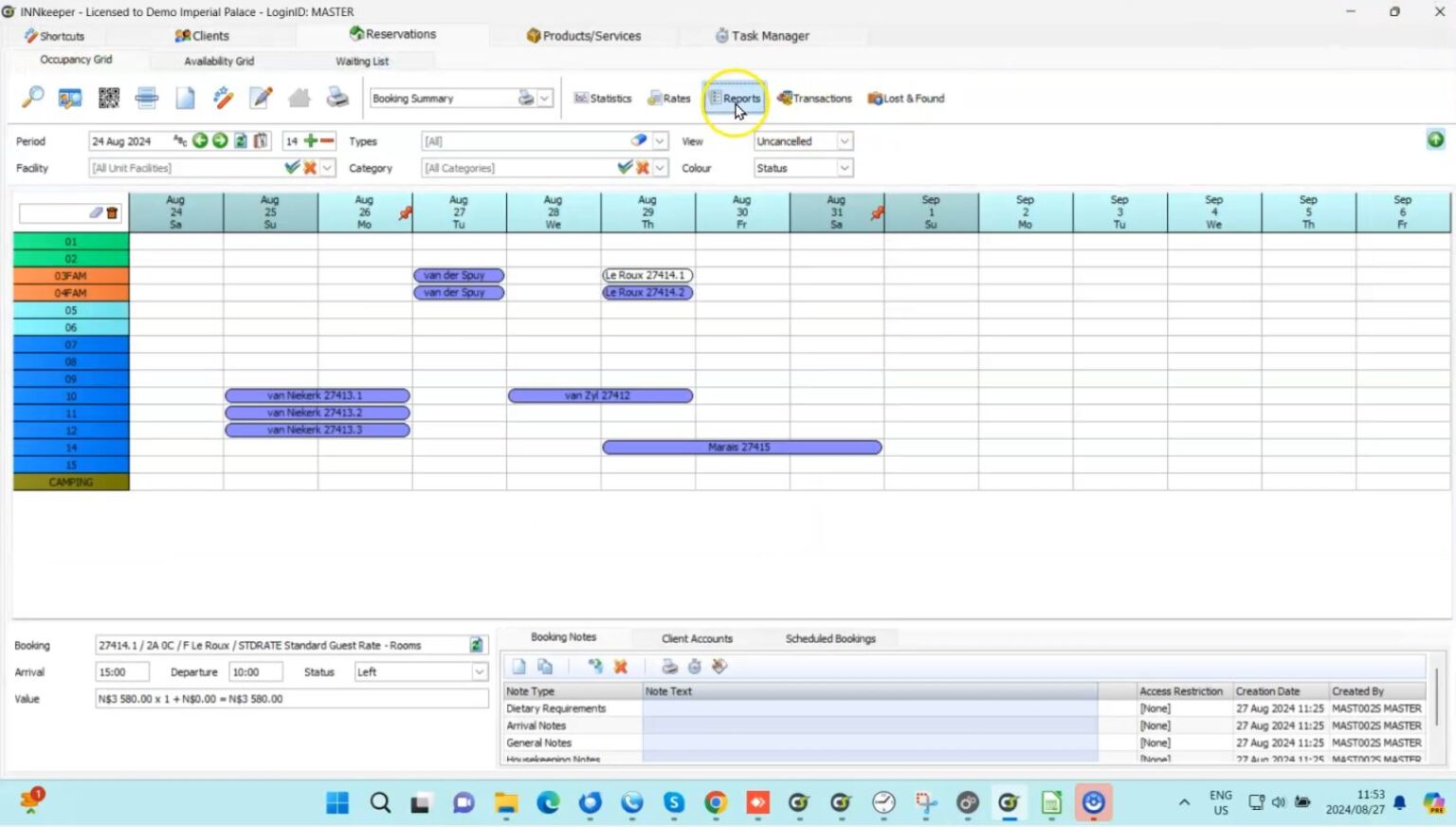Open the Statistics tool
1456x827 pixels.
[x=603, y=98]
